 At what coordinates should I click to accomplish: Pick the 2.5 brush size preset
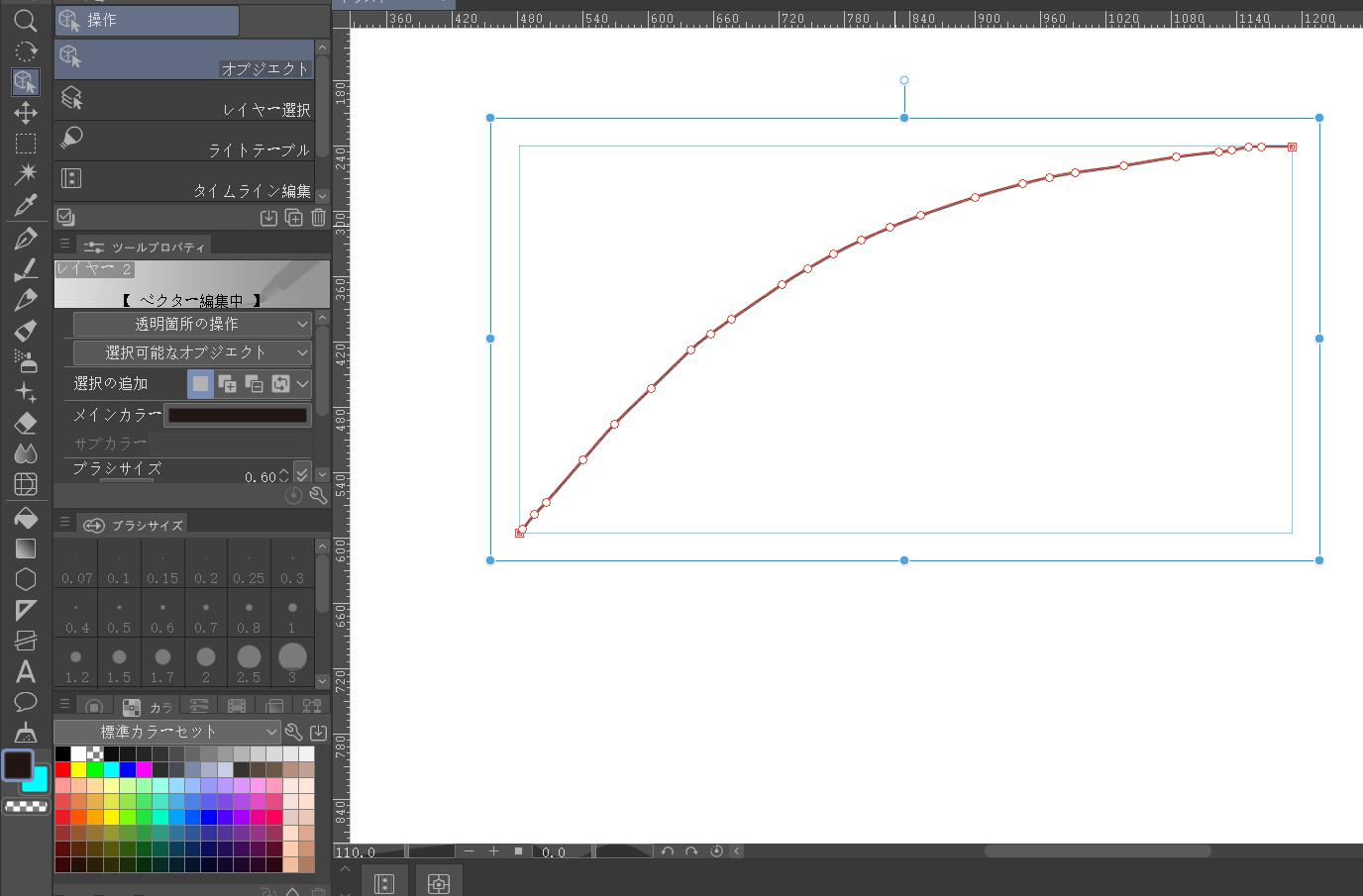point(249,662)
